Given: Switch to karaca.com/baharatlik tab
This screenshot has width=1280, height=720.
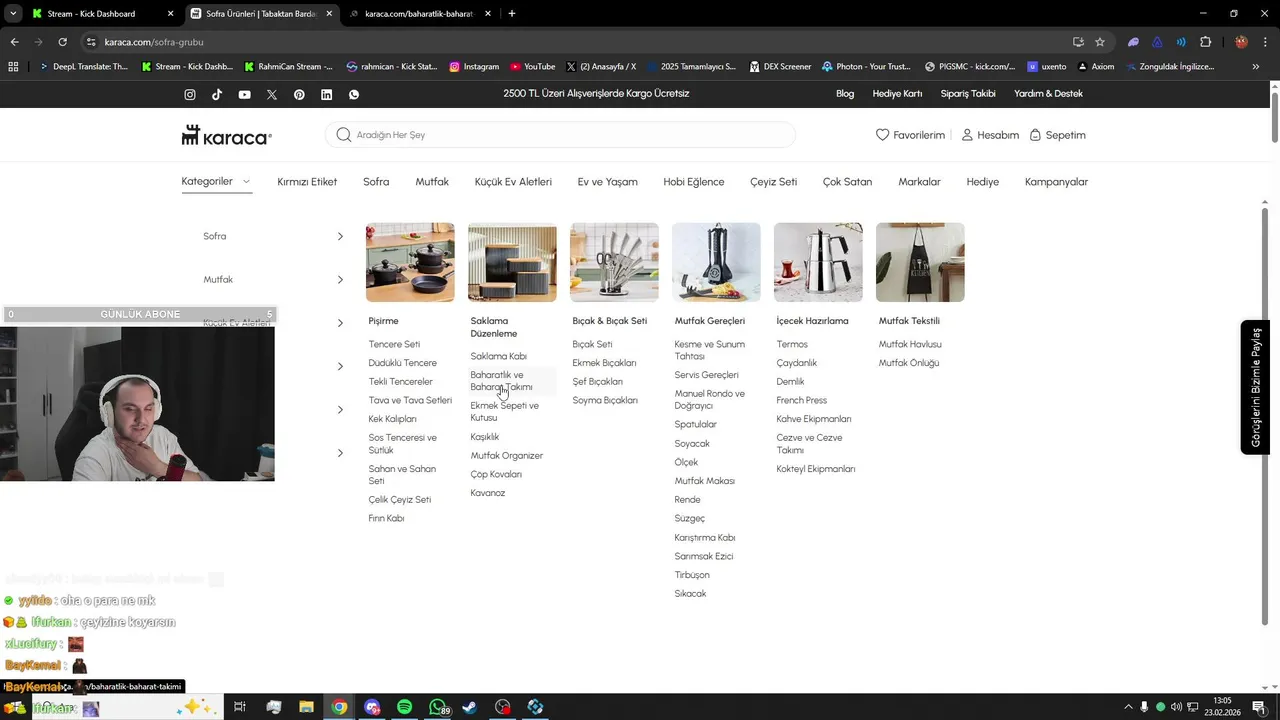Looking at the screenshot, I should (x=420, y=14).
